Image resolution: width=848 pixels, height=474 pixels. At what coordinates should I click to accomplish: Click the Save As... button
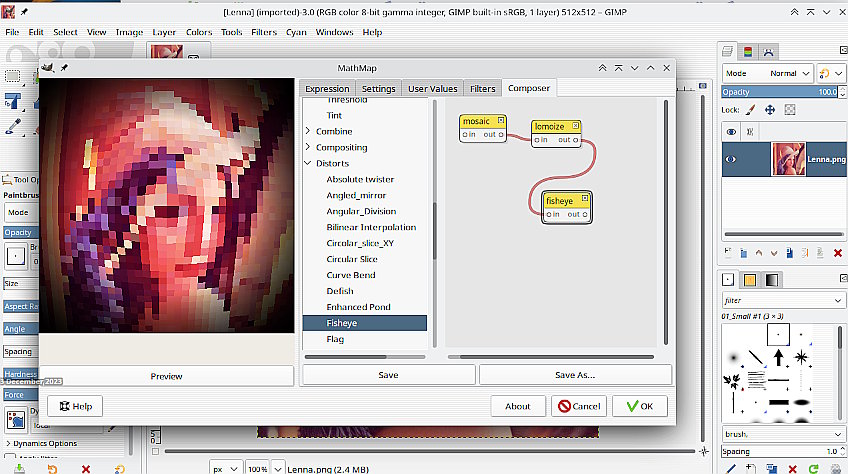point(575,375)
